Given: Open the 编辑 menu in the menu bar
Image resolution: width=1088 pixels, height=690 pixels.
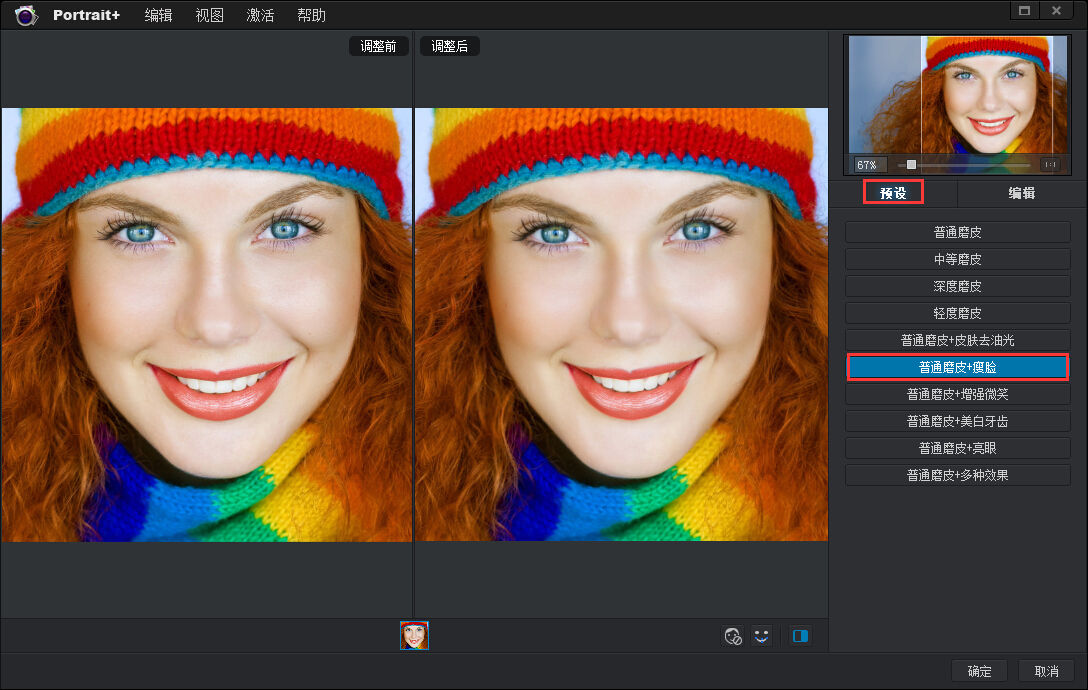Looking at the screenshot, I should (158, 15).
